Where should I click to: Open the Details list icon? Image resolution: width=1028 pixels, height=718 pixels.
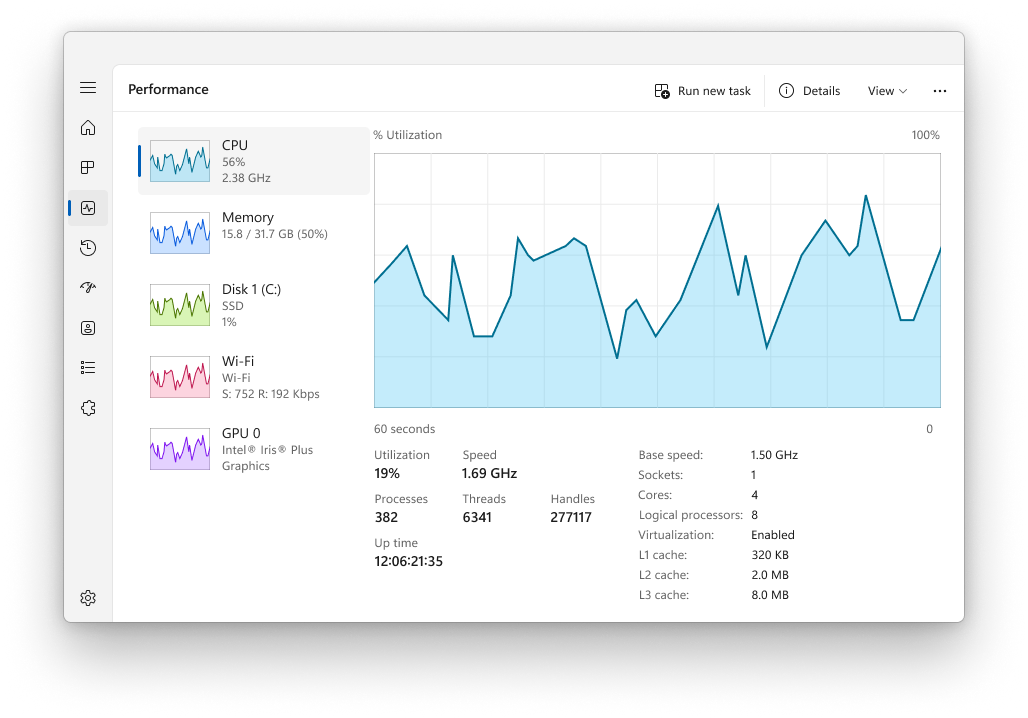tap(88, 367)
